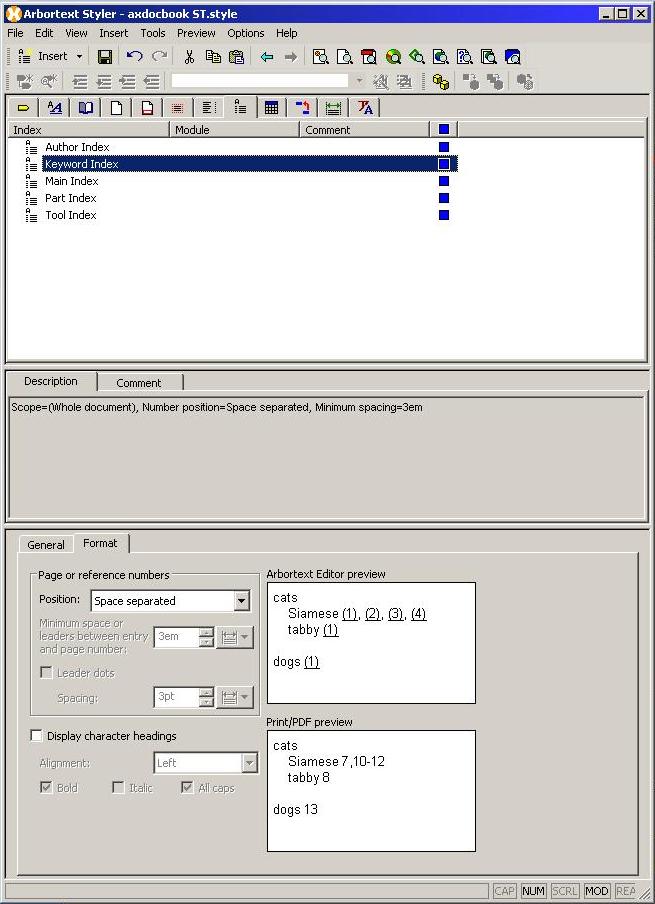The image size is (655, 904).
Task: Go back with the teal left arrow
Action: coord(266,56)
